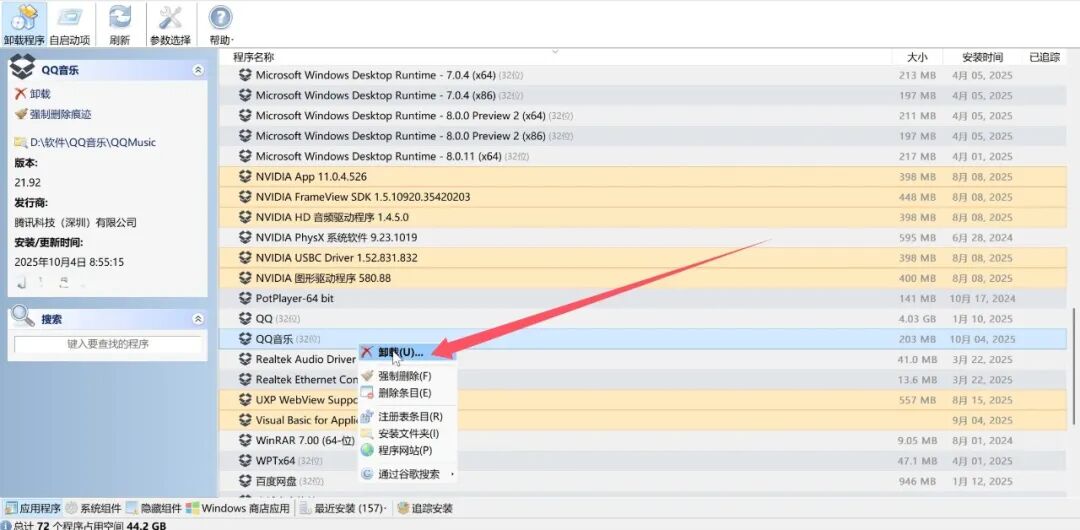Click the Windows 商店应用 logo icon
The width and height of the screenshot is (1080, 530).
tap(192, 509)
